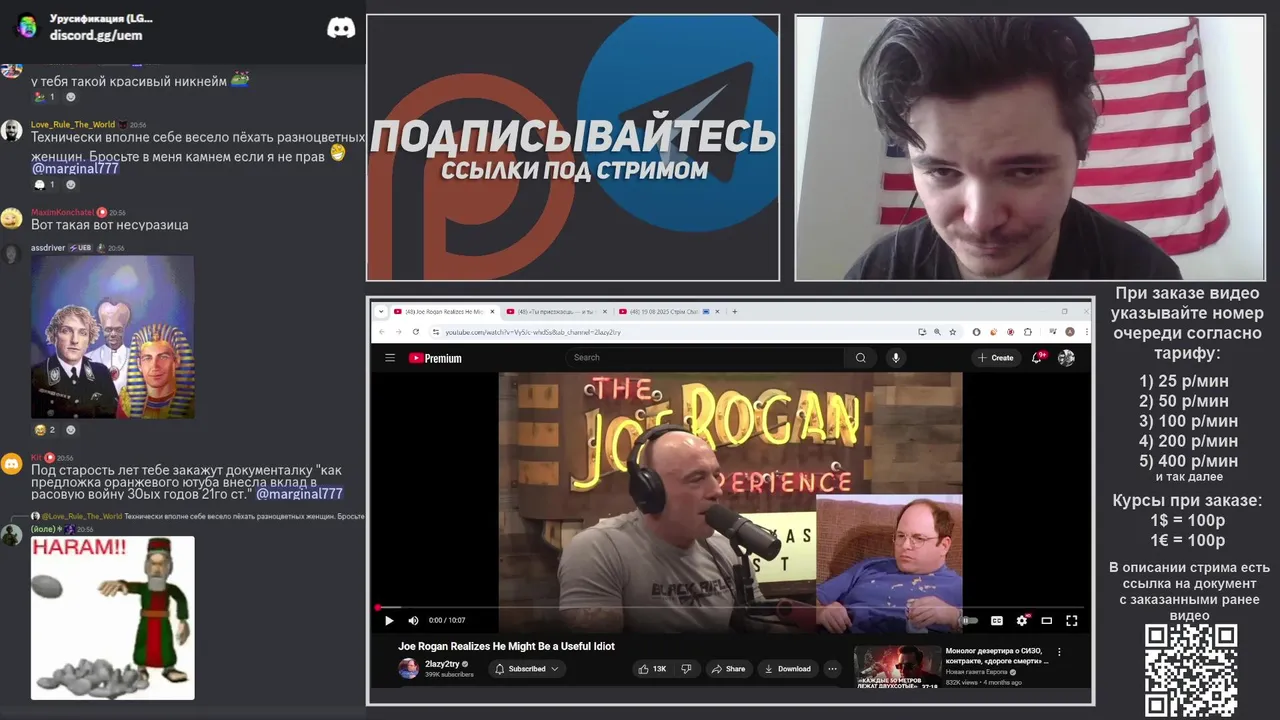Open the 2lazy2try channel name link
The width and height of the screenshot is (1280, 720).
click(x=442, y=664)
